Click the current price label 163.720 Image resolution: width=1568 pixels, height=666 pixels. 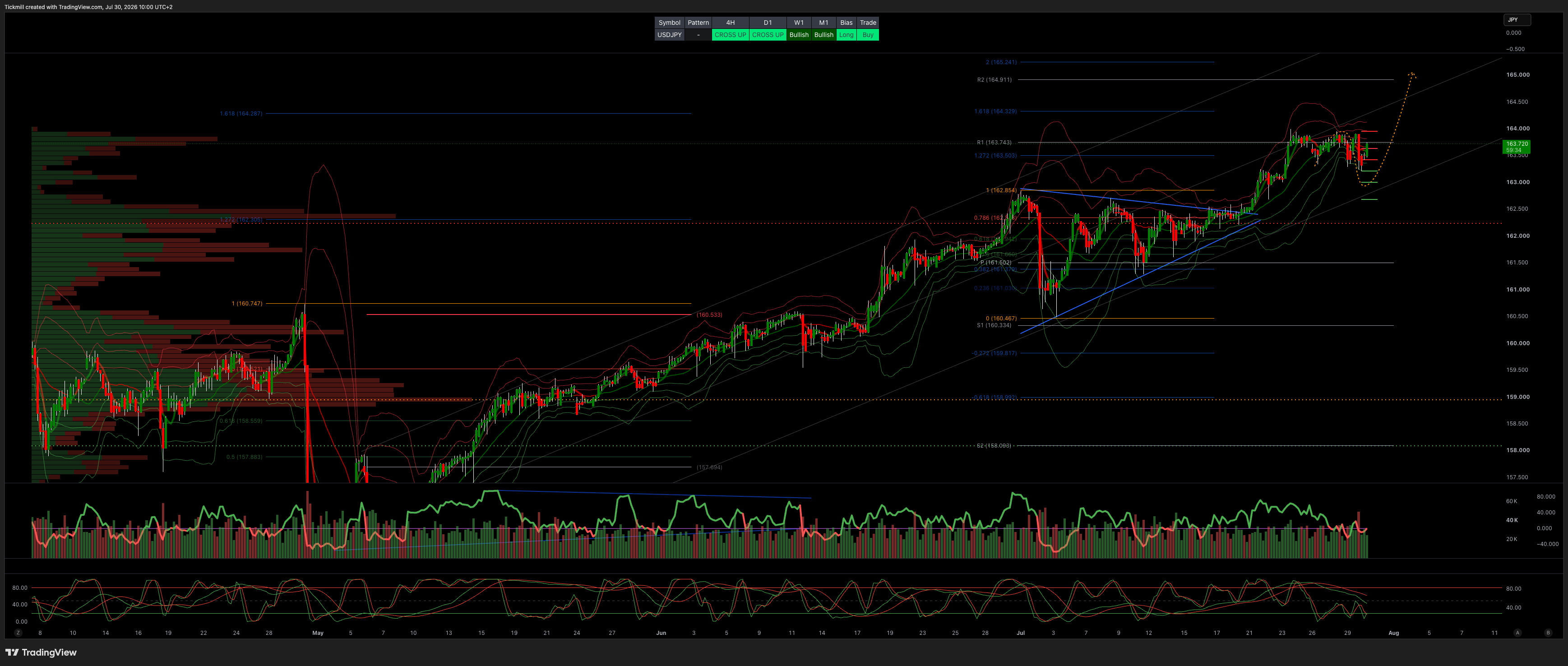coord(1517,147)
